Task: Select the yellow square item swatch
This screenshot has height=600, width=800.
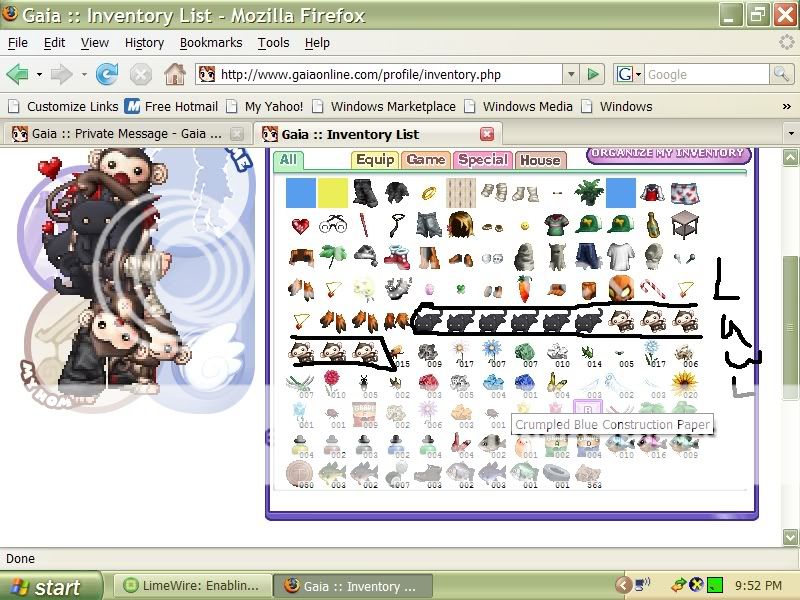Action: (x=332, y=192)
